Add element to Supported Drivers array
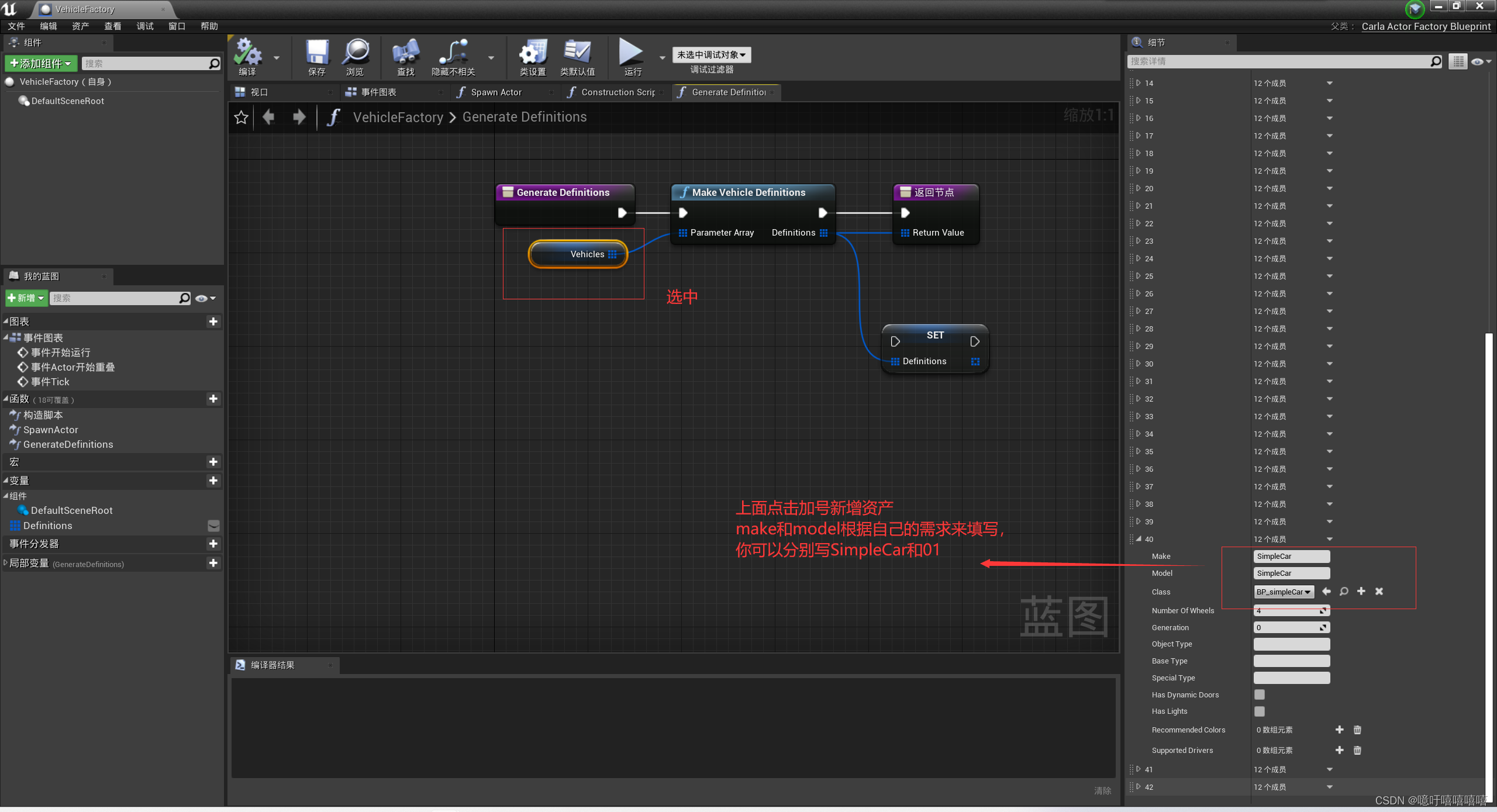Viewport: 1497px width, 812px height. (1340, 750)
